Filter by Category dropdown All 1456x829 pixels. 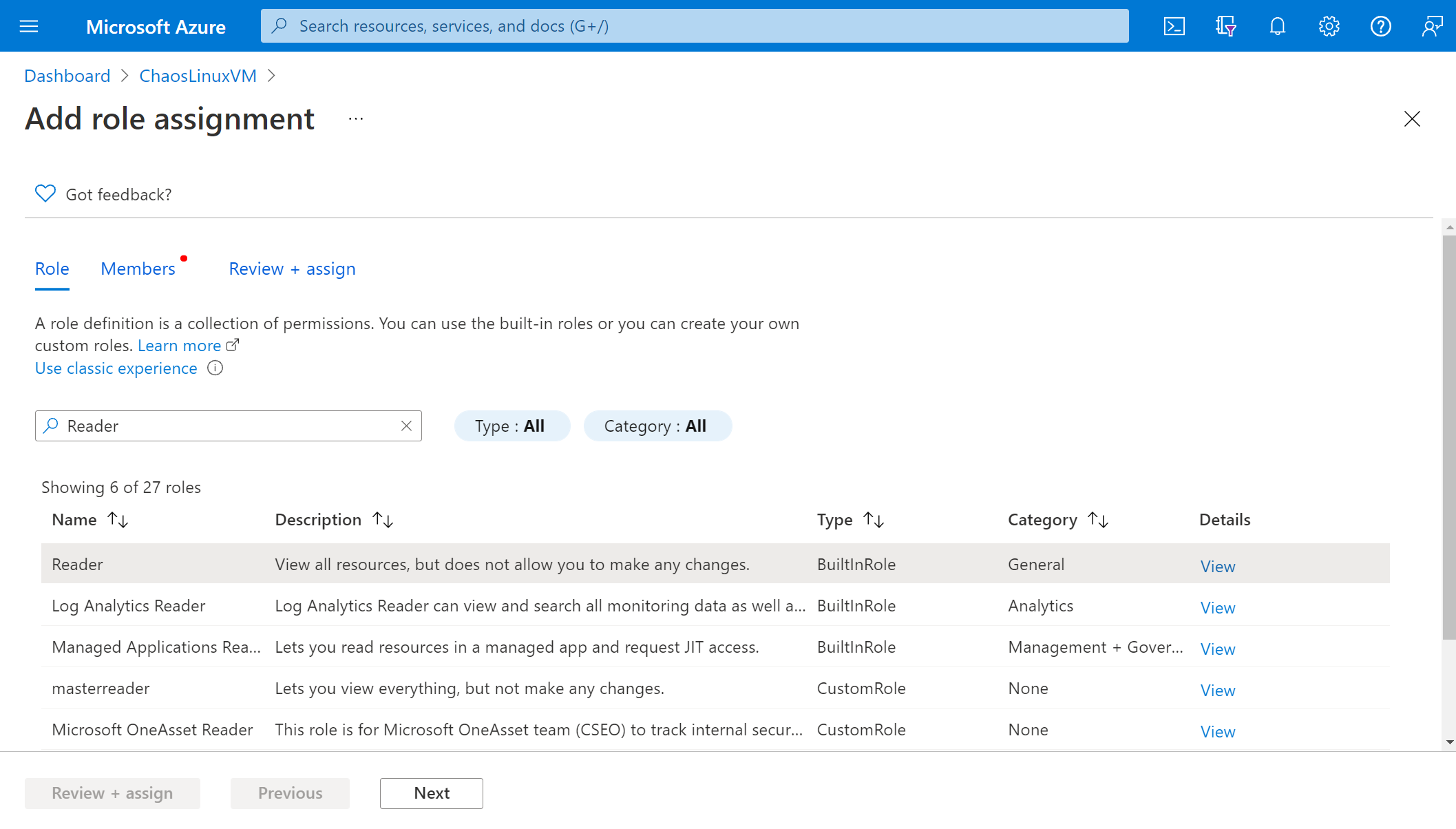click(655, 425)
